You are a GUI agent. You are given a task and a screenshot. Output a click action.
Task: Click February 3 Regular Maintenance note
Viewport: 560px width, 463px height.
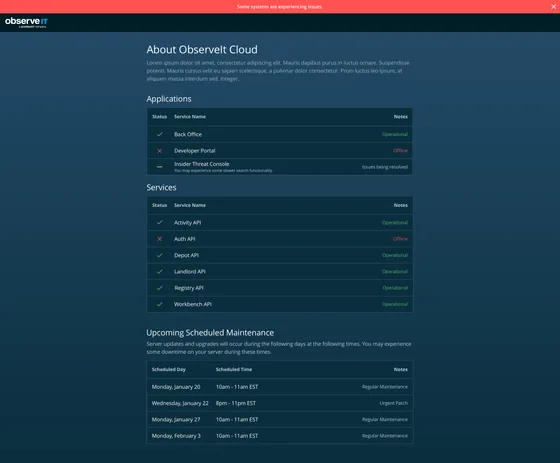(x=385, y=436)
